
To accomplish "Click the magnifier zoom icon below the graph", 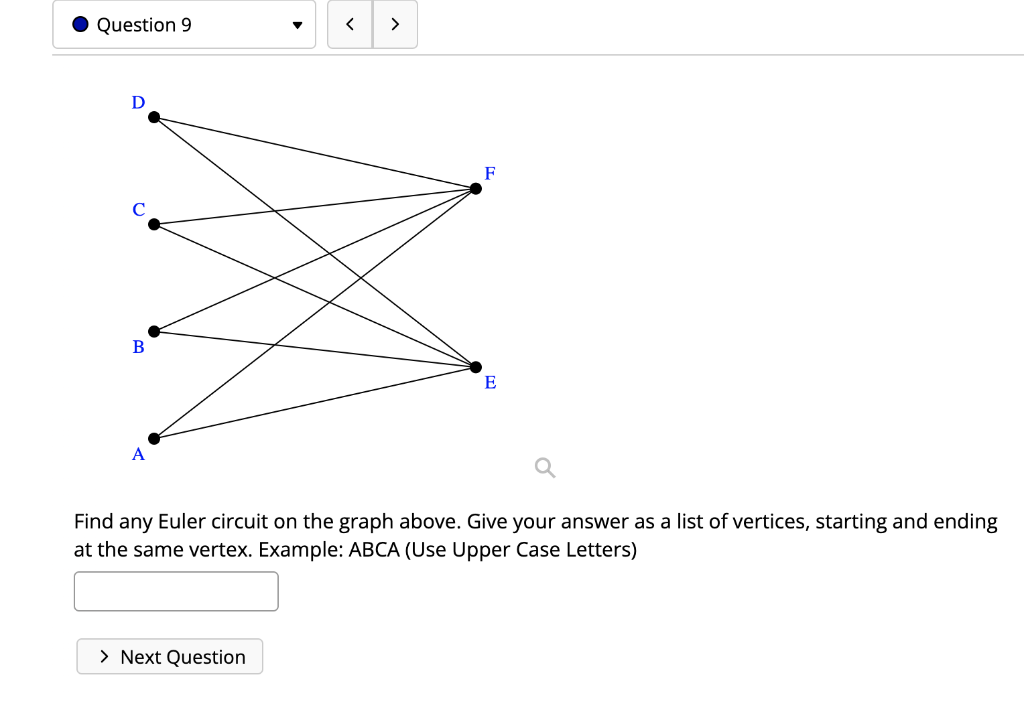I will tap(543, 467).
